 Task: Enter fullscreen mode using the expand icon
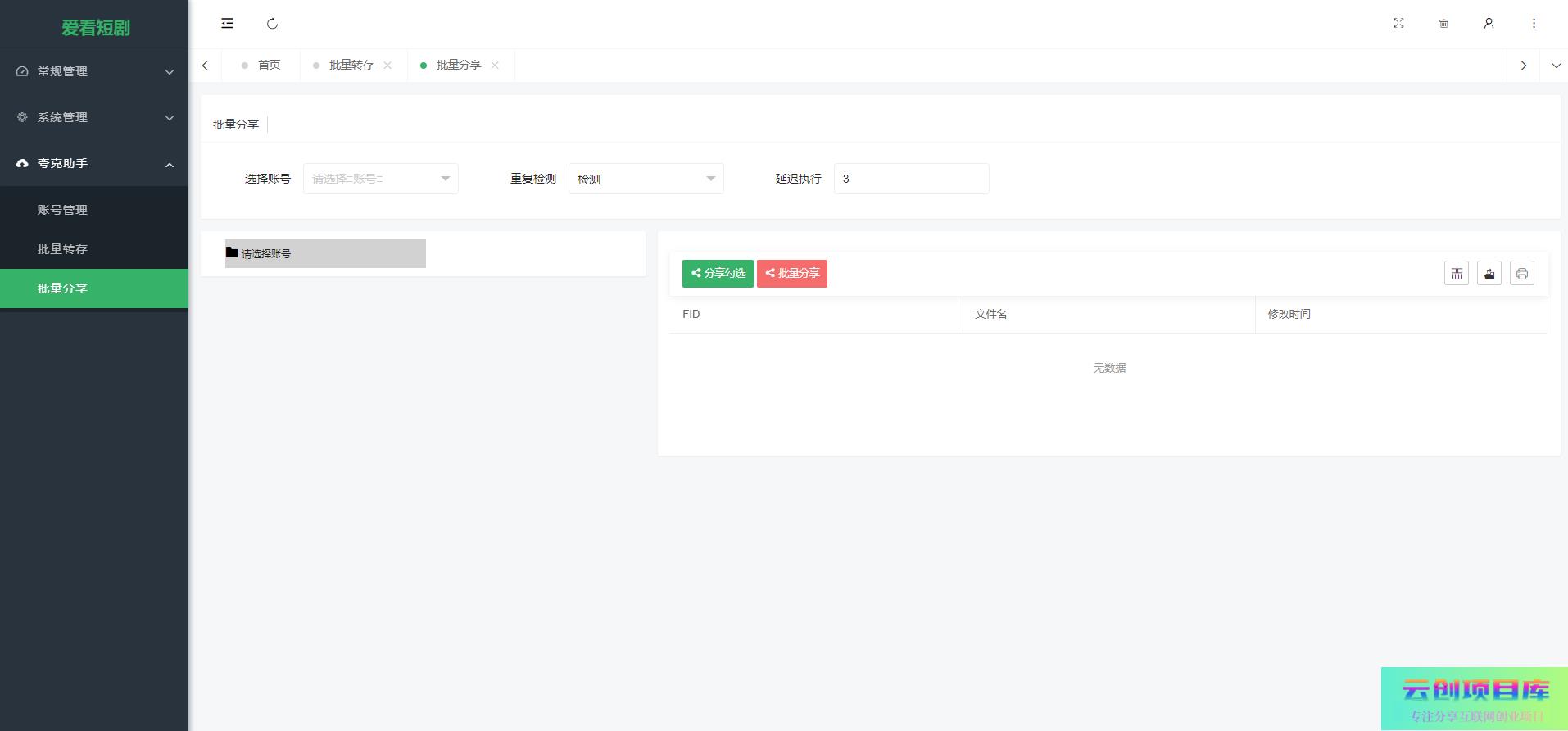1398,24
